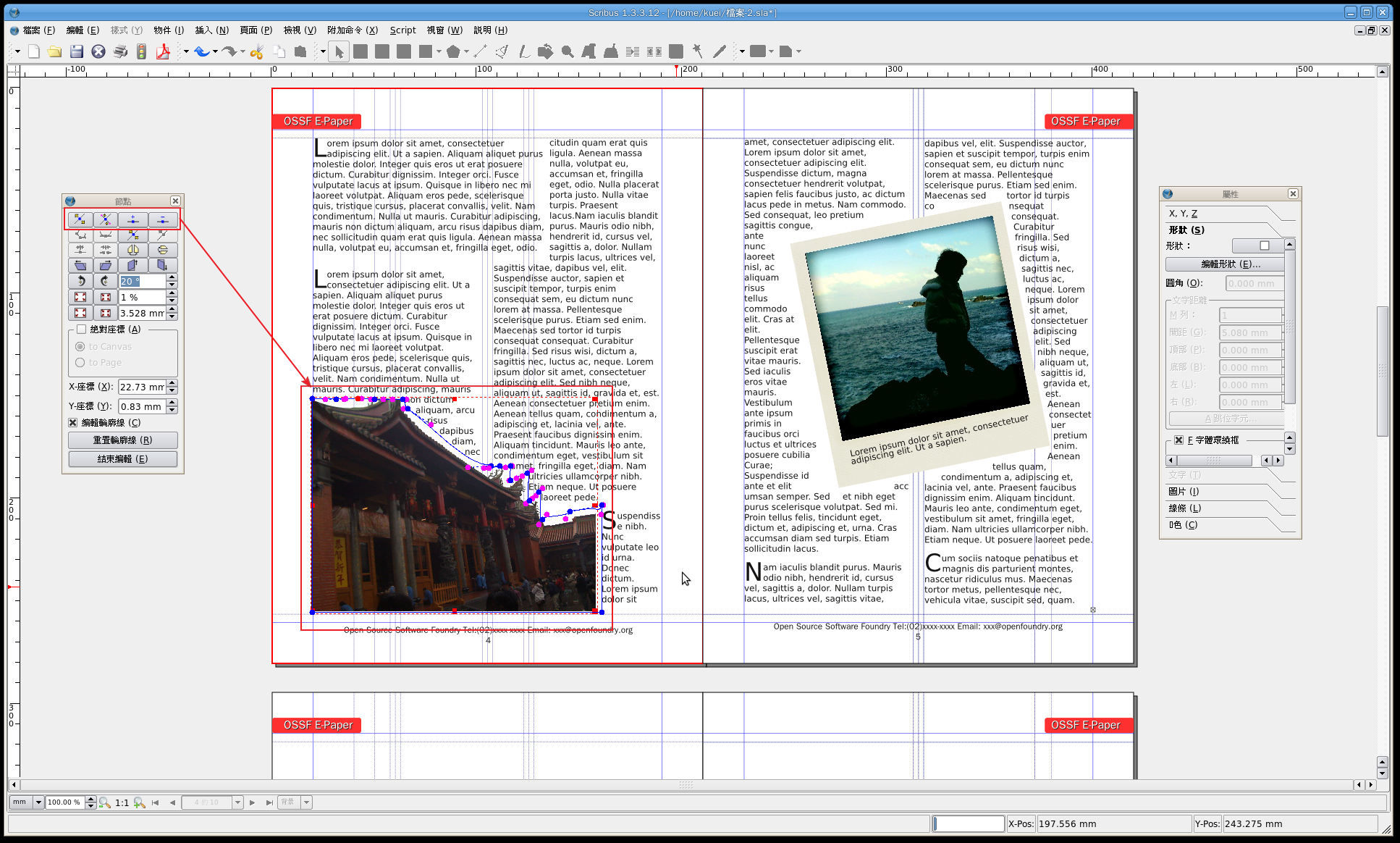1400x843 pixels.
Task: Enable the 絕對座標 (A) checkbox
Action: [x=82, y=330]
